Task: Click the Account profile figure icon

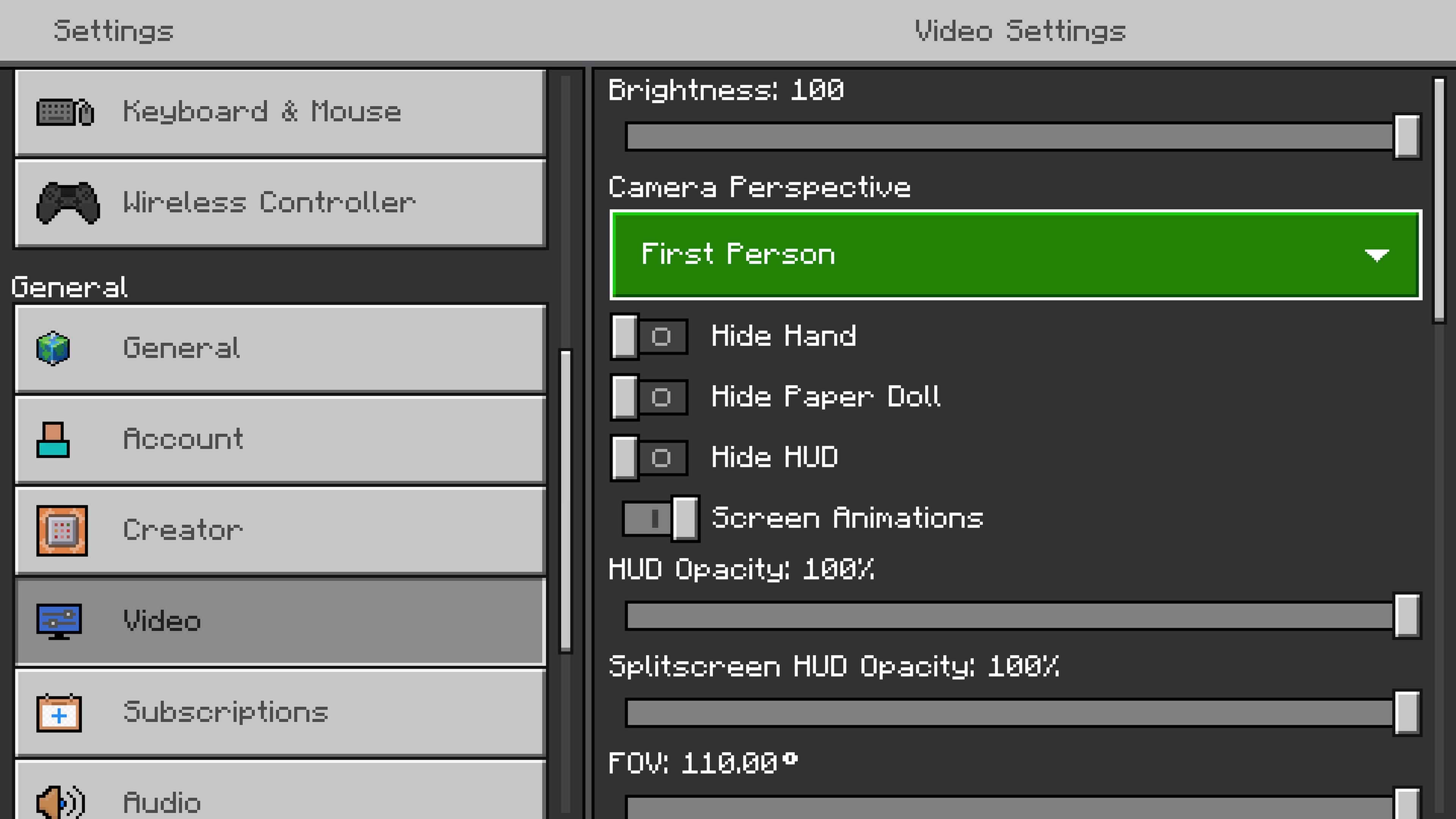Action: click(x=53, y=440)
